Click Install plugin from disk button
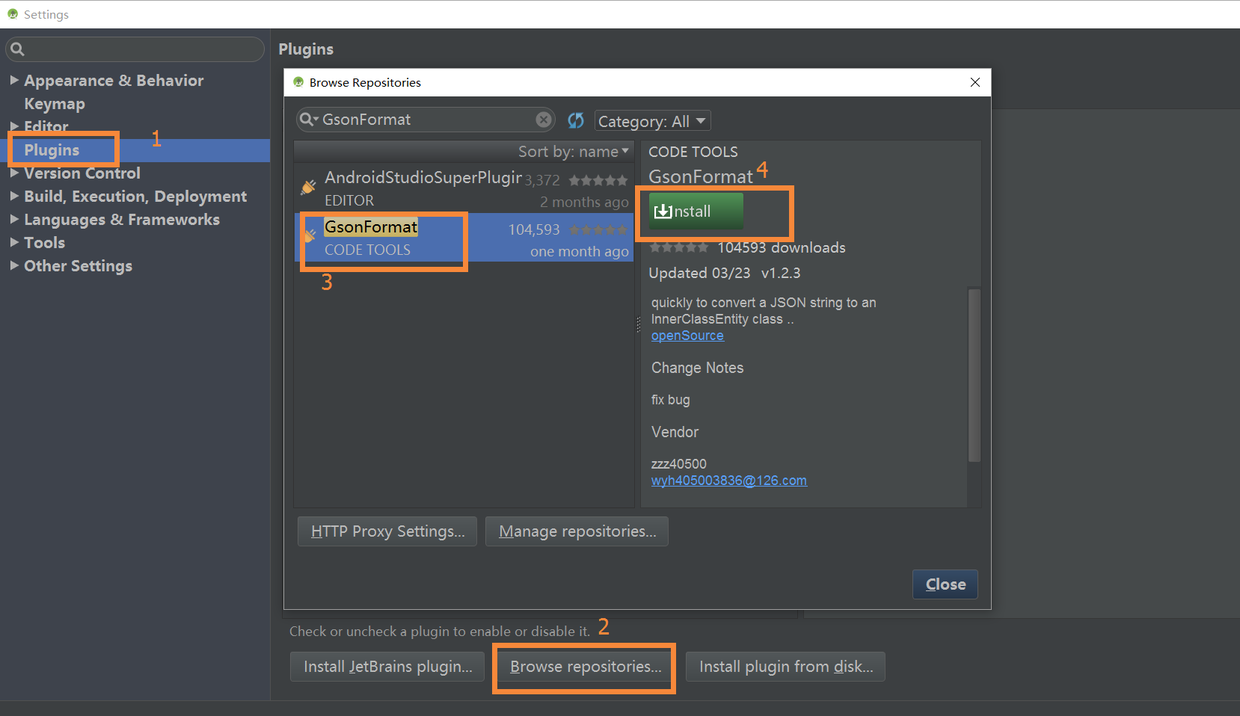Image resolution: width=1240 pixels, height=716 pixels. pos(786,666)
